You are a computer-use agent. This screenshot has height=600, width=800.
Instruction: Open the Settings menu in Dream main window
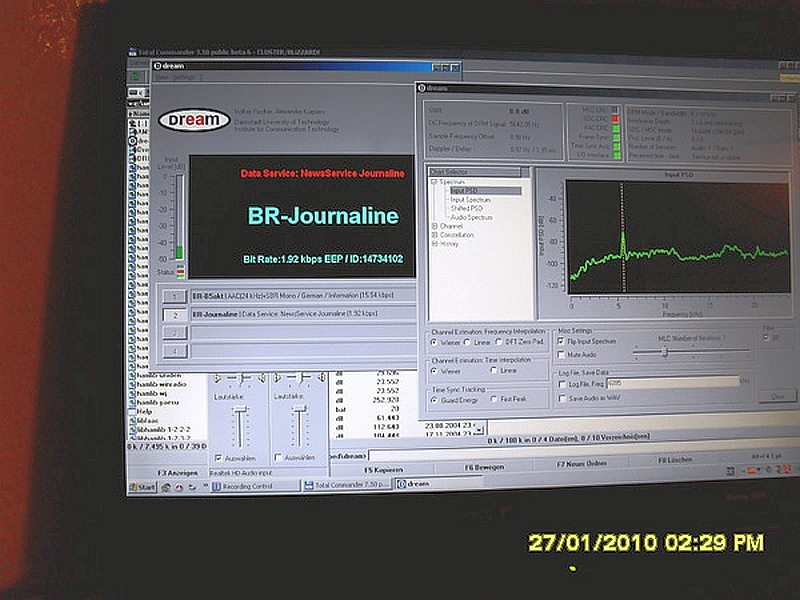tap(184, 77)
